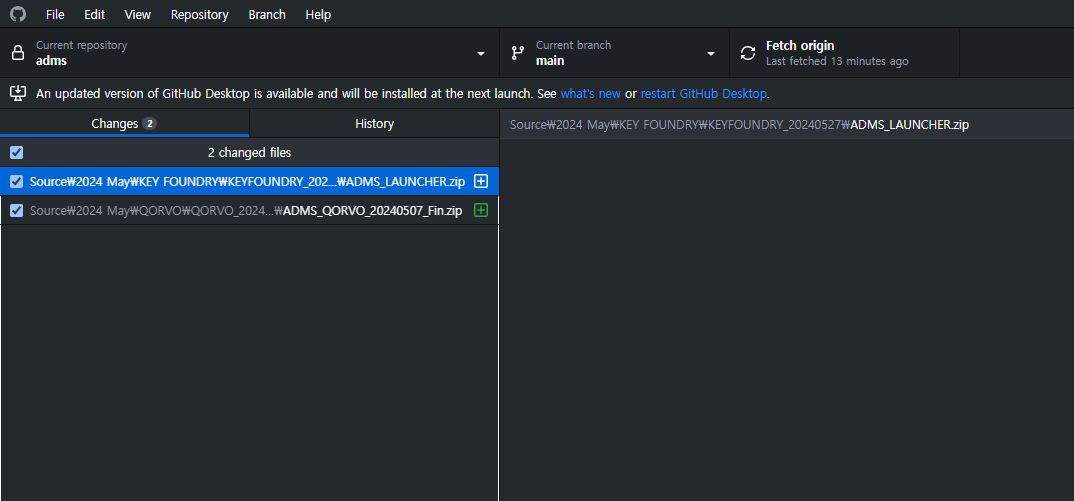Switch to the Changes tab
This screenshot has height=501, width=1074.
point(124,123)
